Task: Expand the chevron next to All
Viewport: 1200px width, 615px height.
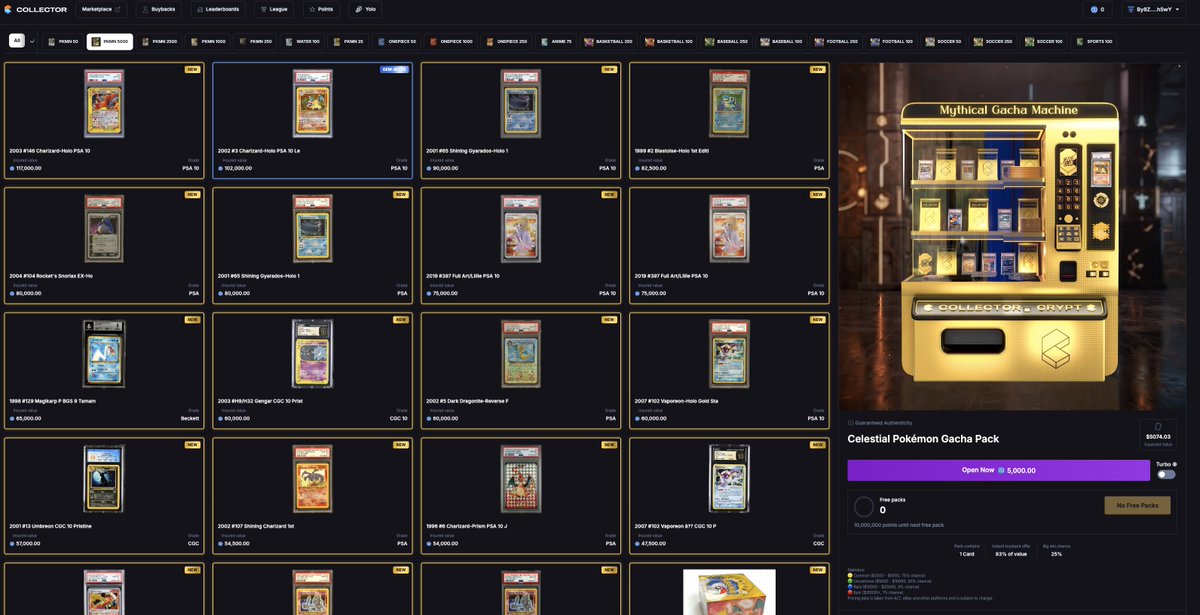Action: (33, 41)
